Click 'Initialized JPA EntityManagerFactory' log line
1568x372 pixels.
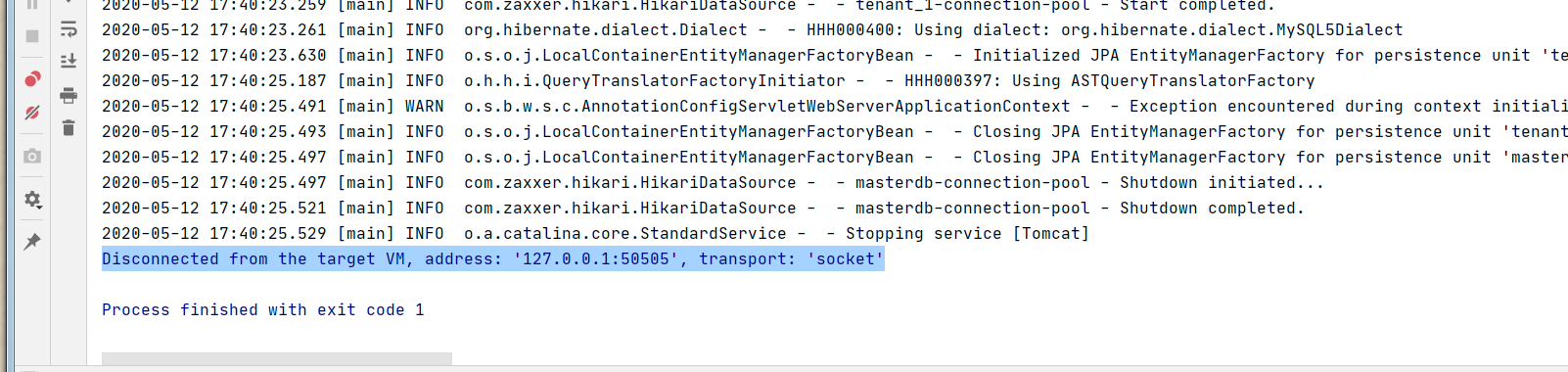coord(835,55)
